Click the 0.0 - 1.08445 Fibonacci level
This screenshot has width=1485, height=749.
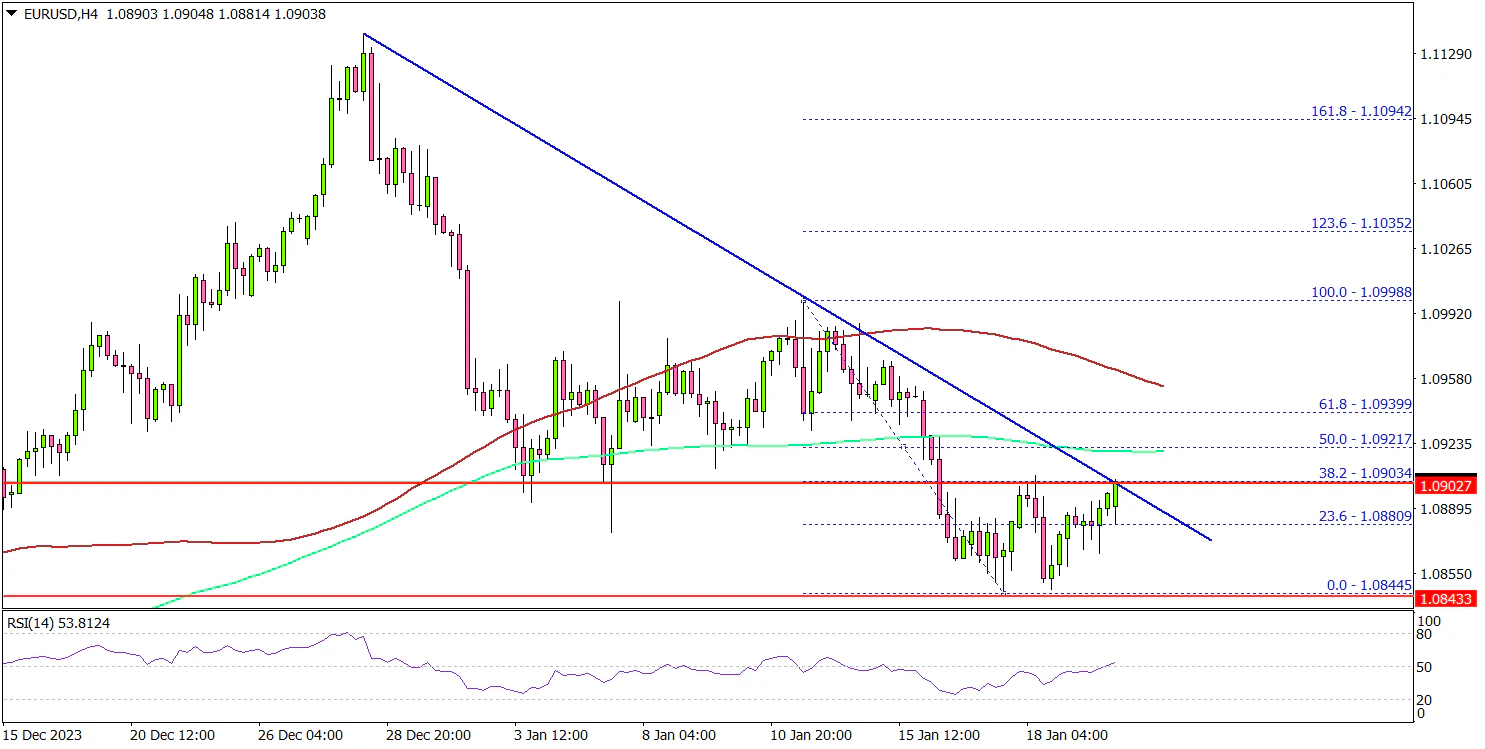(x=1367, y=586)
